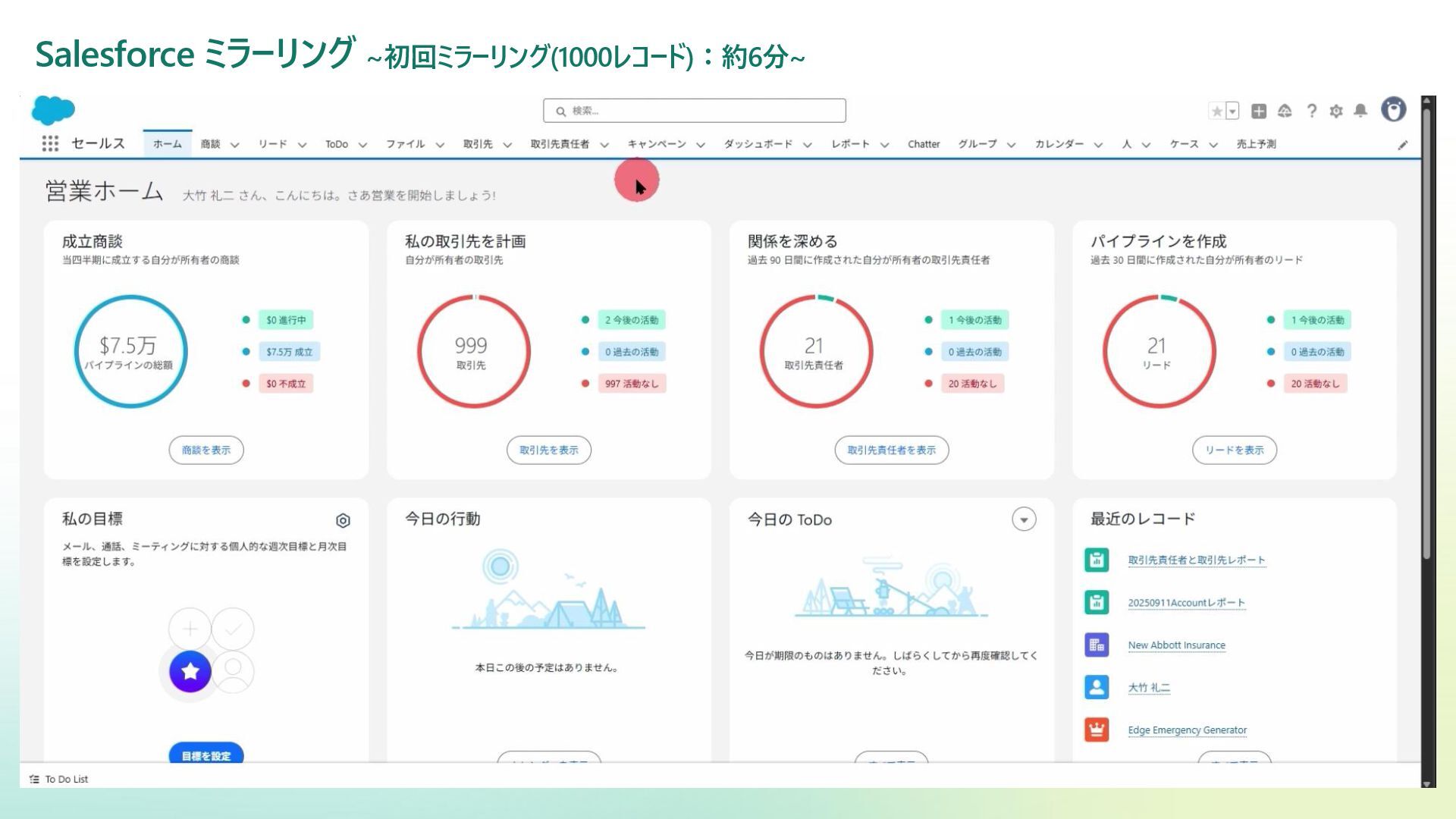This screenshot has width=1456, height=819.
Task: Open the global actions plus icon
Action: (1259, 111)
